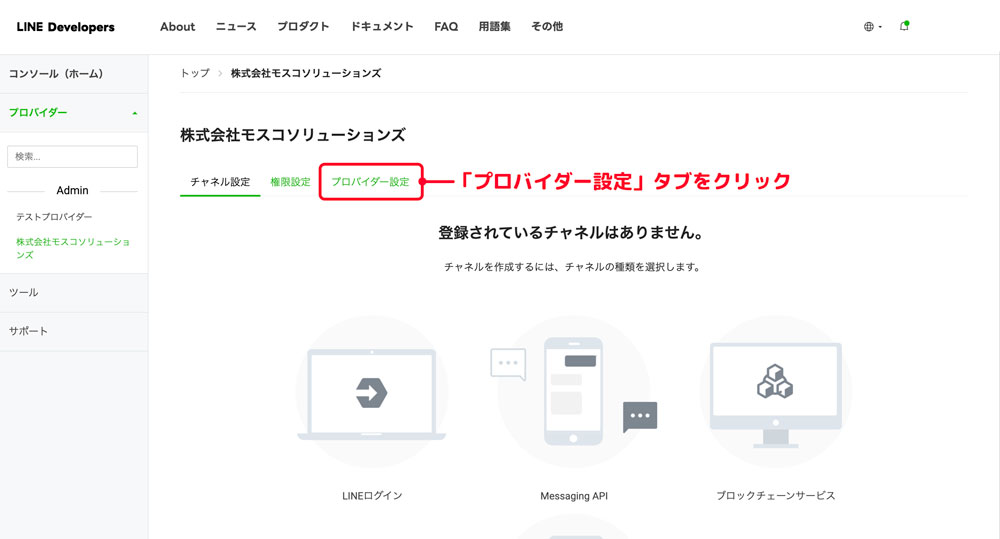
Task: Switch to the チャネル設定 tab
Action: click(220, 182)
